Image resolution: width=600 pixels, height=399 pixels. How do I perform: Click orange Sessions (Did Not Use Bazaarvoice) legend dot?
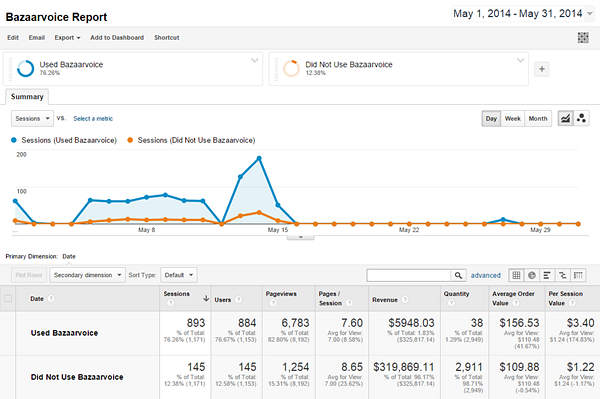tap(130, 140)
